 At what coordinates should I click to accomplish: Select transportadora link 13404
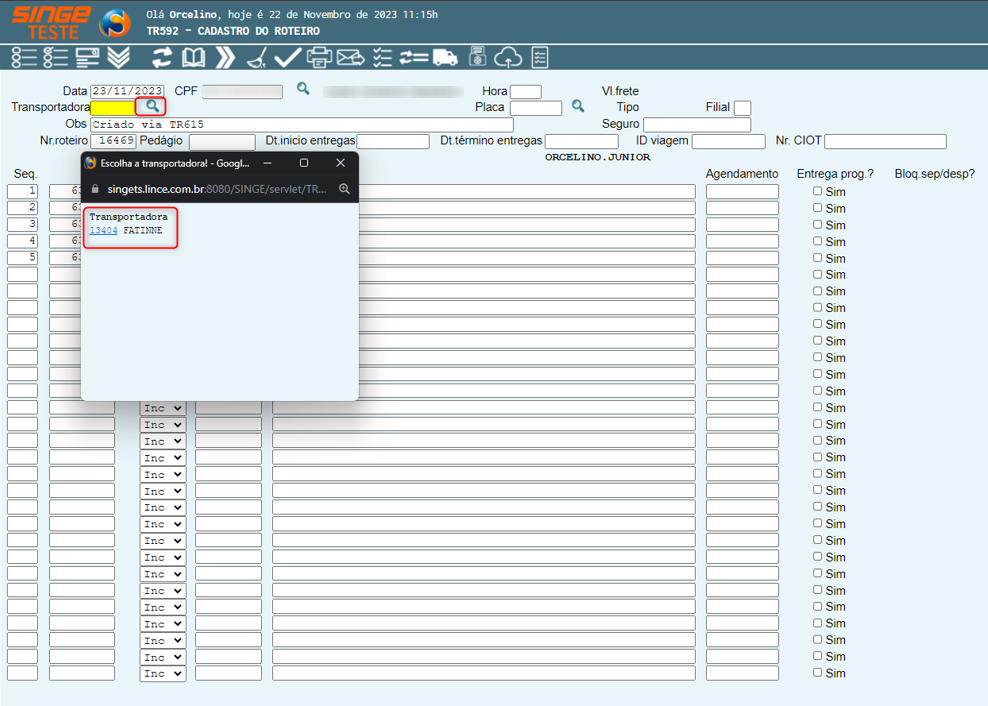[103, 231]
